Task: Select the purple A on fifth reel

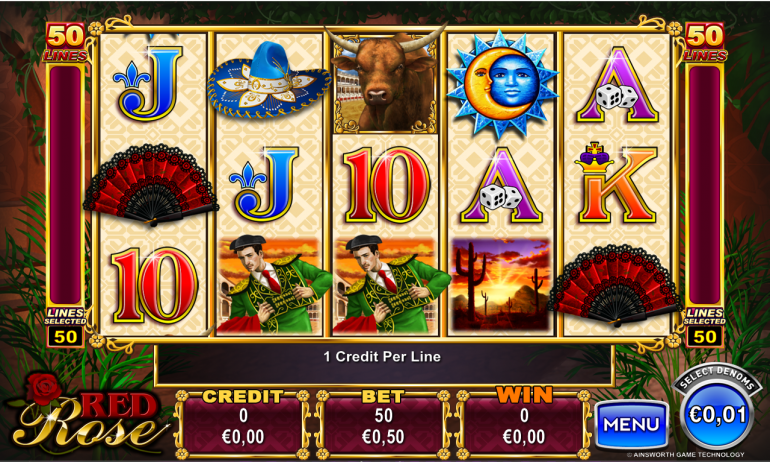Action: [617, 85]
